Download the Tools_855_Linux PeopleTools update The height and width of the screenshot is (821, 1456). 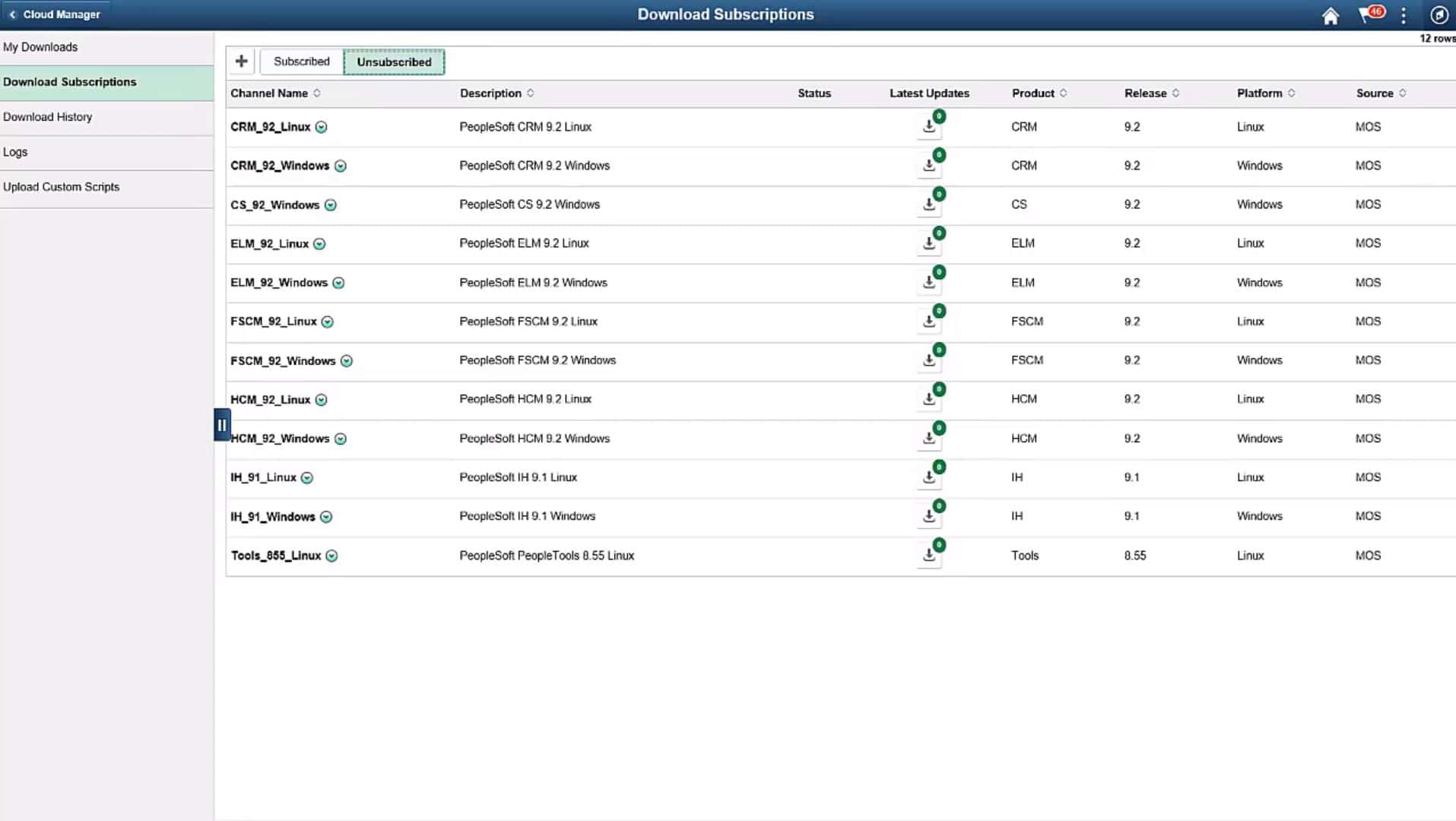(x=928, y=556)
